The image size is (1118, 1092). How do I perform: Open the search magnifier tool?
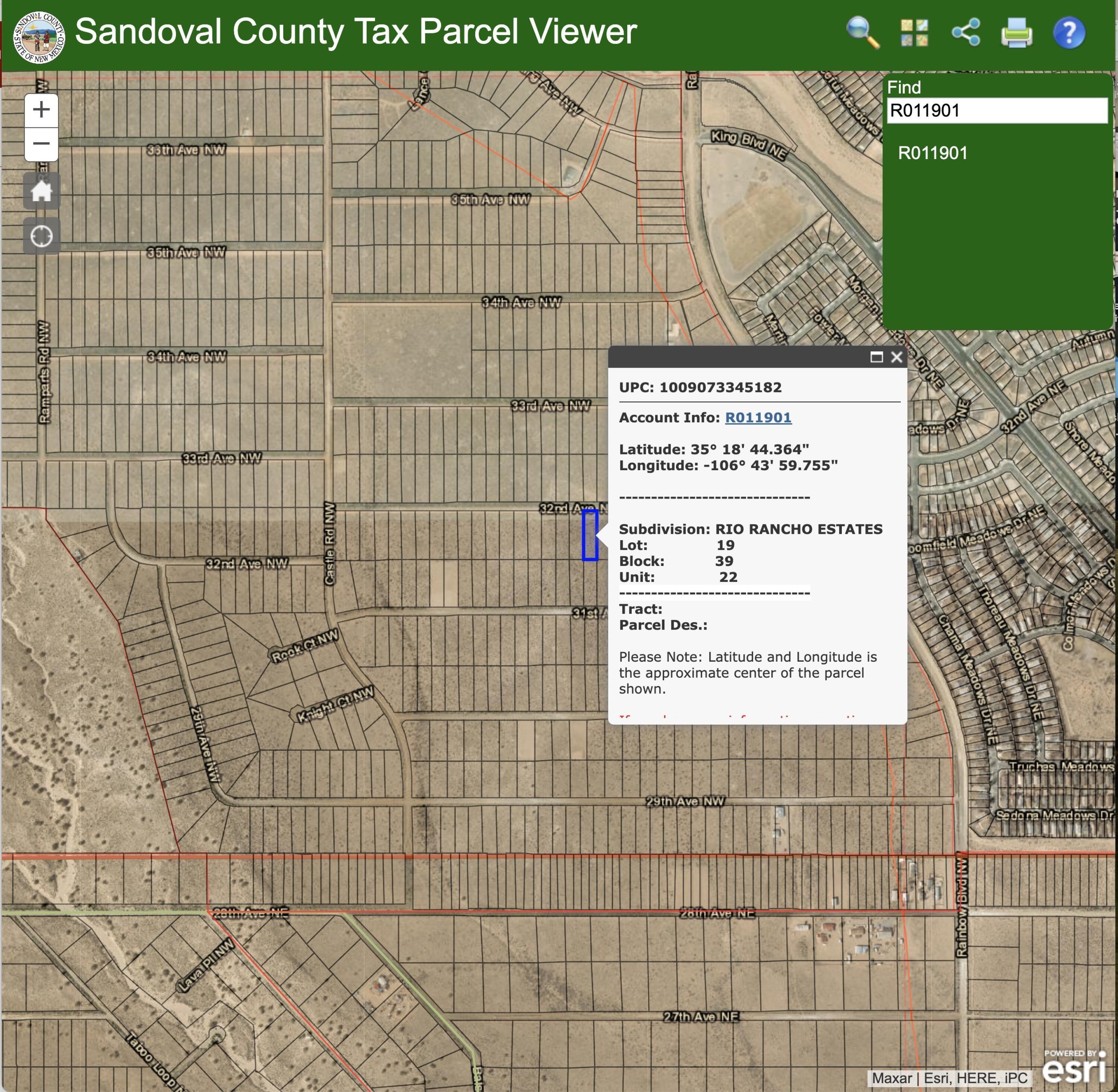(x=863, y=33)
